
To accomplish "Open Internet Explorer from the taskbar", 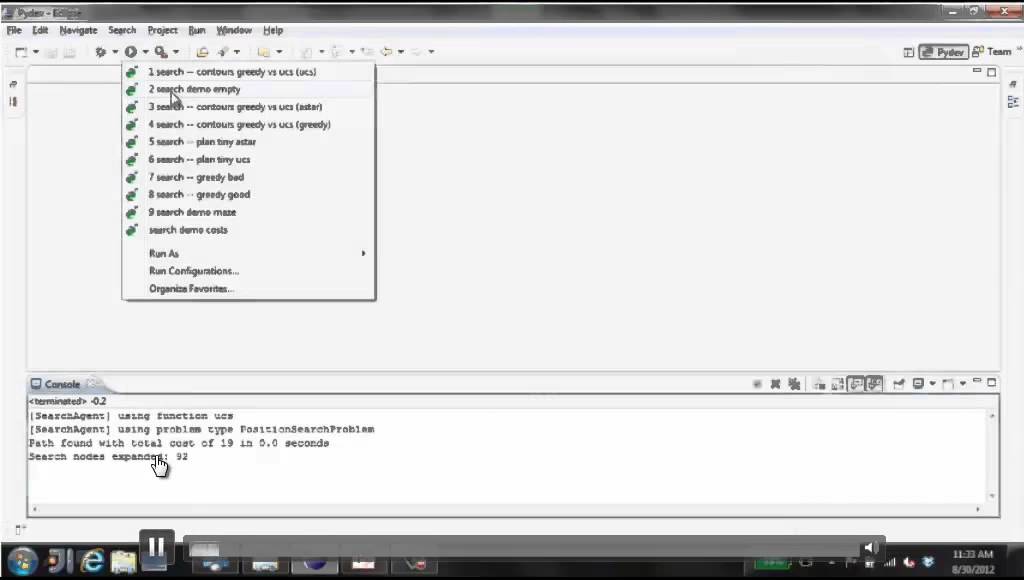I will pos(92,561).
